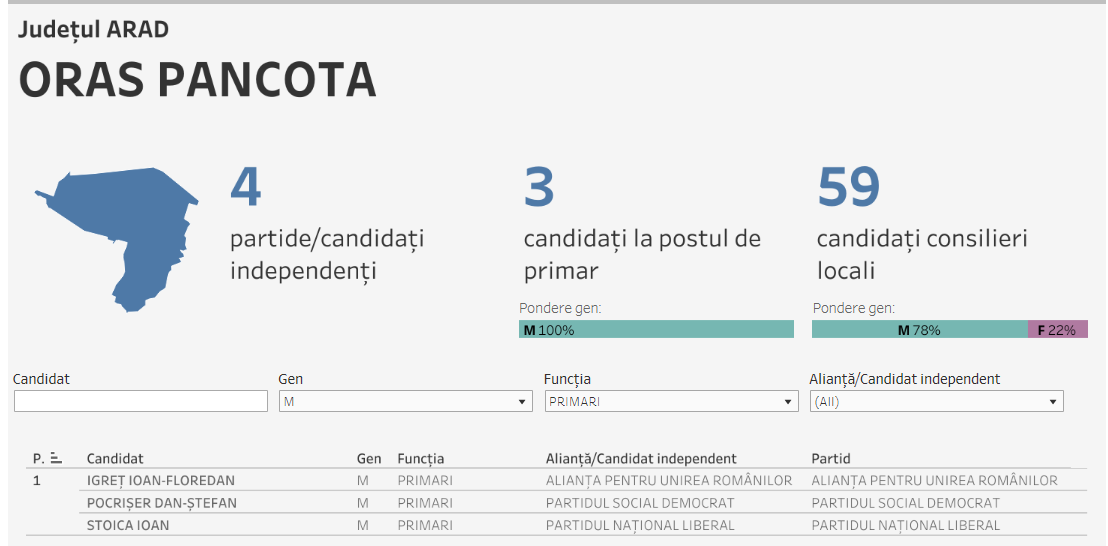Click the blue Pancota map shape

point(120,228)
